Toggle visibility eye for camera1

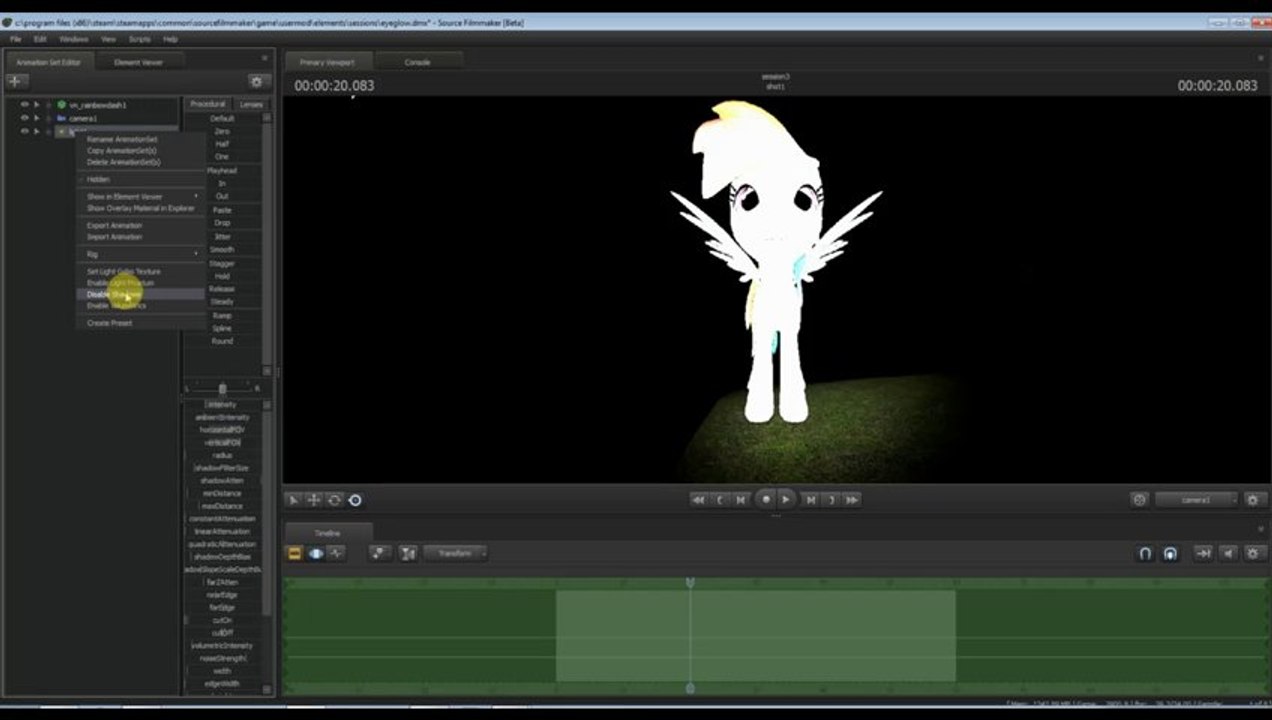point(24,118)
